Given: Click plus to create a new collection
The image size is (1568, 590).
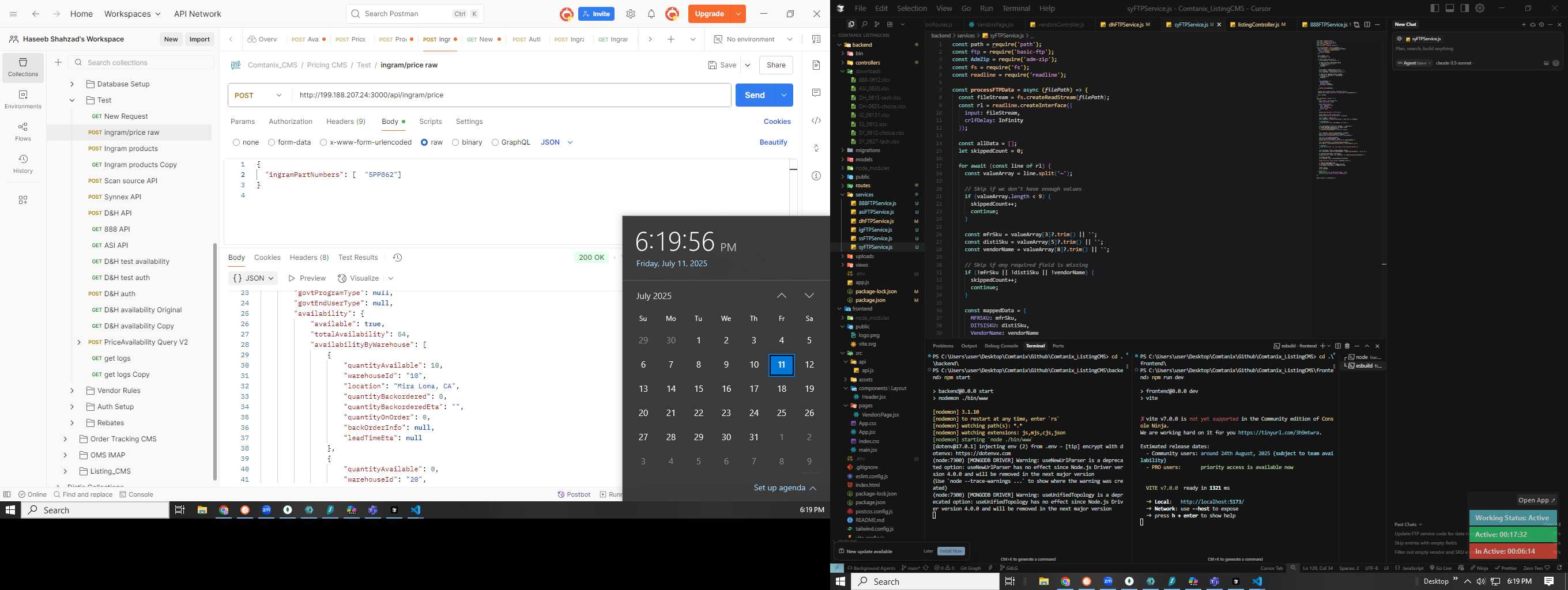Looking at the screenshot, I should (x=58, y=63).
